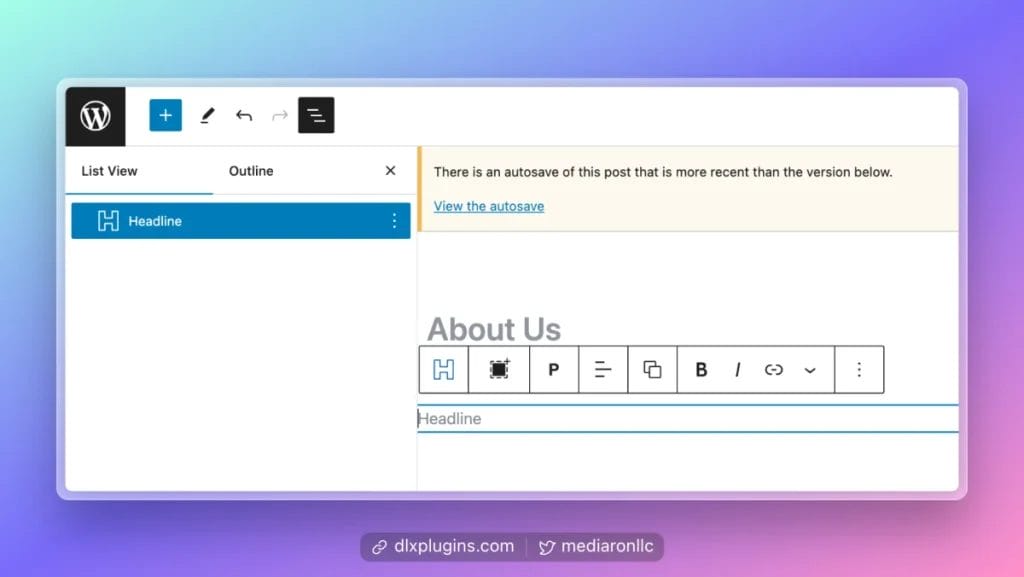
Task: Open the View the autosave link
Action: click(x=488, y=206)
